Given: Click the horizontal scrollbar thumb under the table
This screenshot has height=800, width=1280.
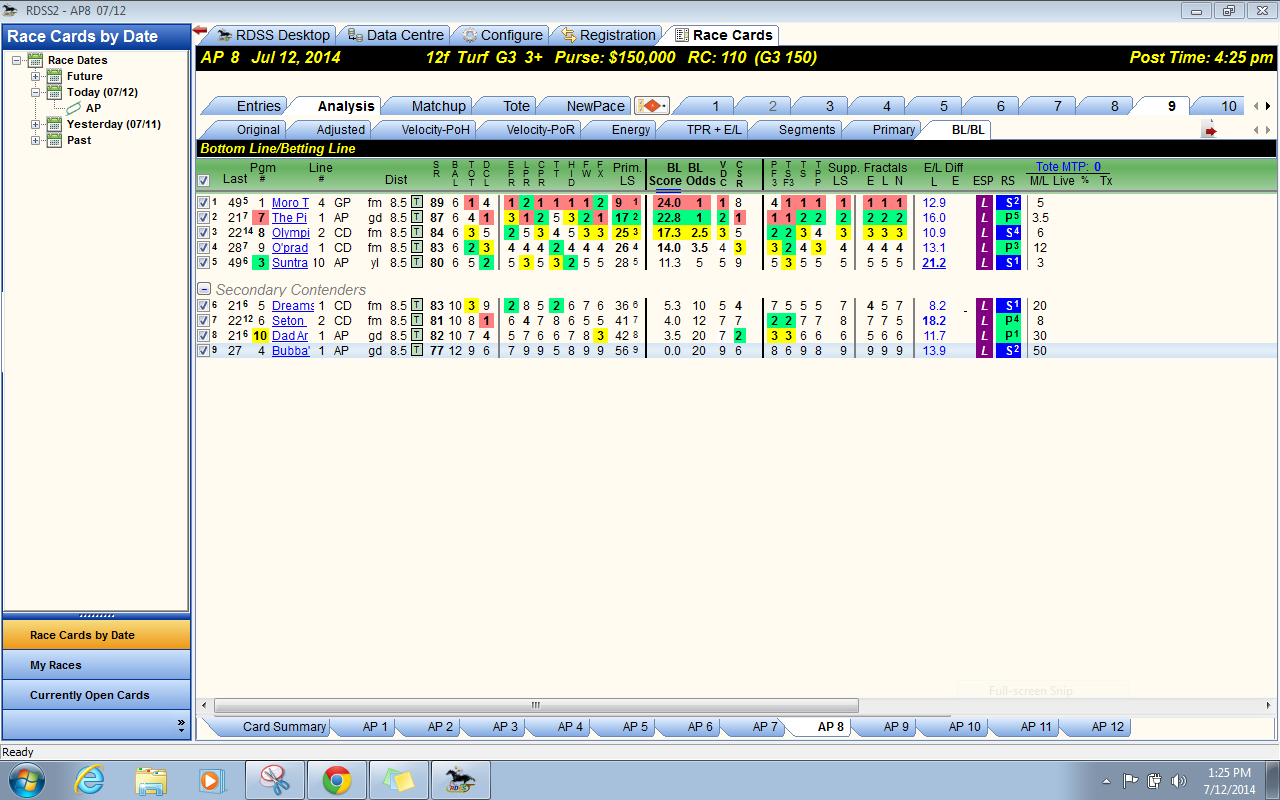Looking at the screenshot, I should [535, 705].
